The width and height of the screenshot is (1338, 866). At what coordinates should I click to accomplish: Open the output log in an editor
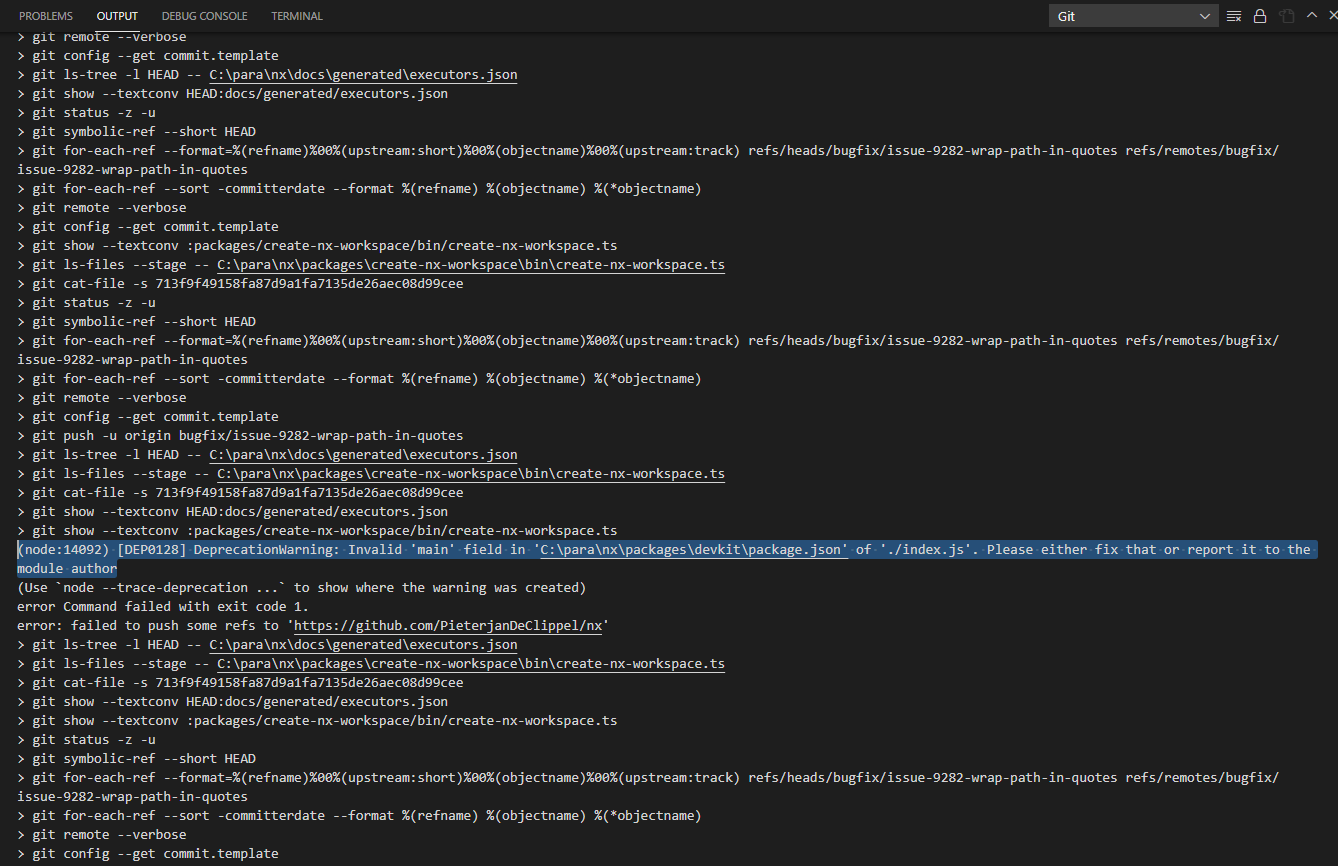(1287, 15)
